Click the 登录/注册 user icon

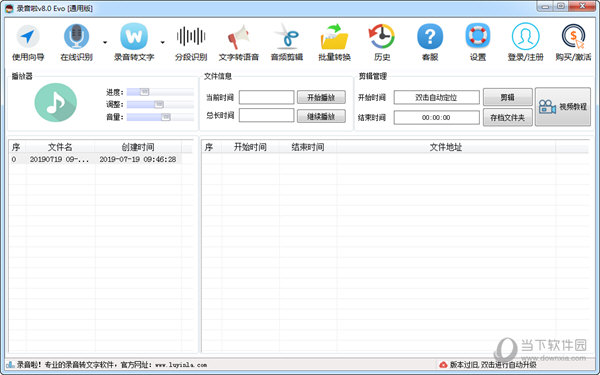[x=525, y=36]
